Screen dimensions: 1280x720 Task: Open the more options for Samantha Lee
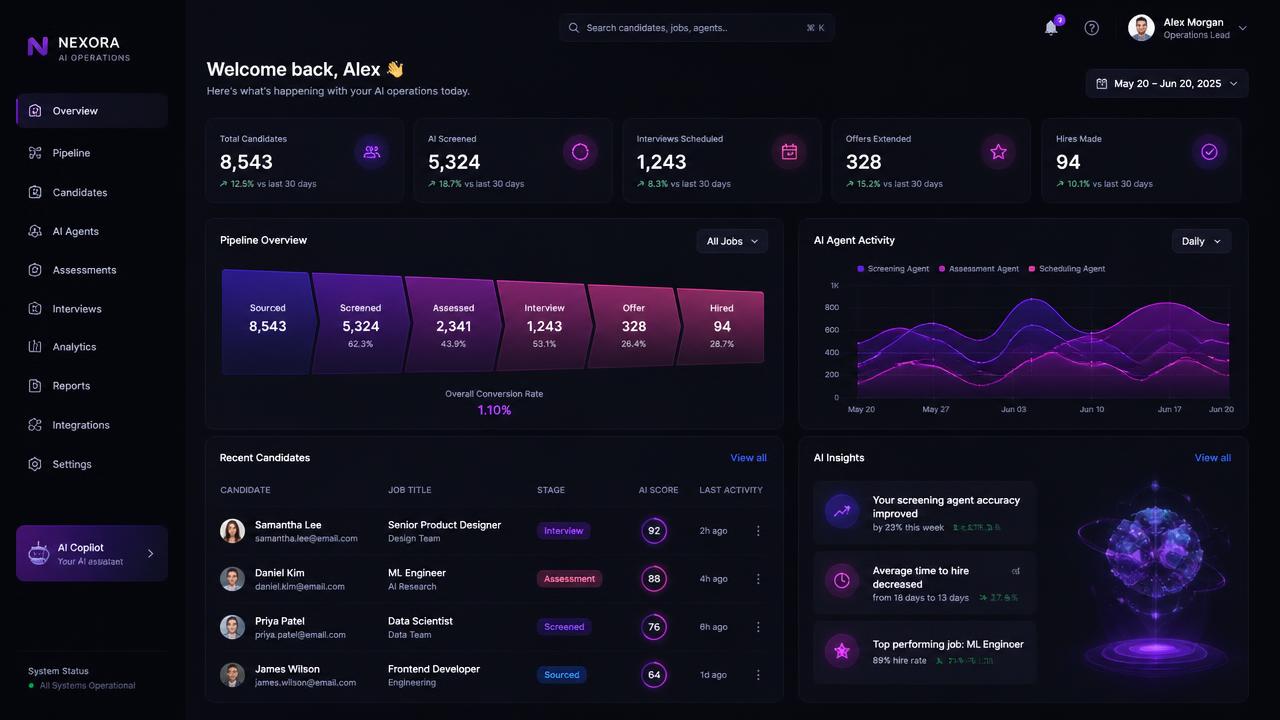(x=758, y=531)
